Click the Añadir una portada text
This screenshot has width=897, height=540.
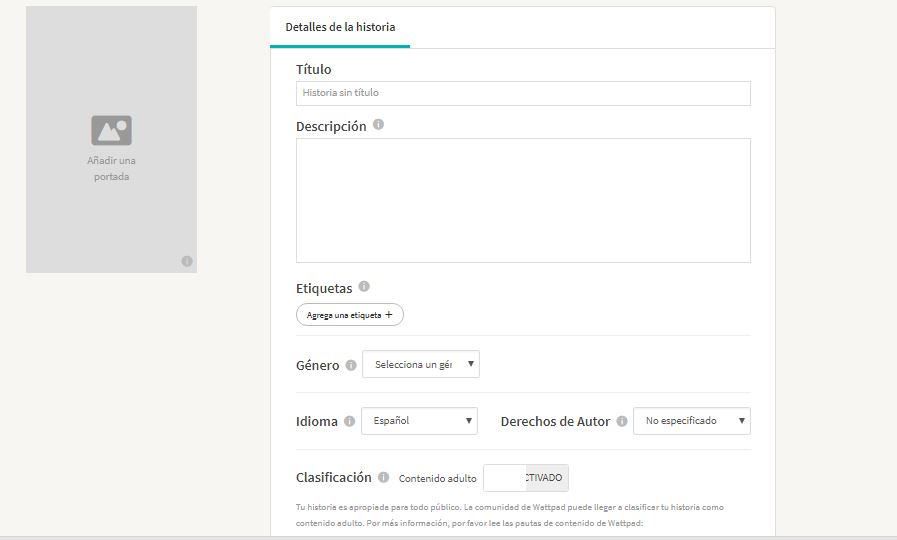coord(112,169)
